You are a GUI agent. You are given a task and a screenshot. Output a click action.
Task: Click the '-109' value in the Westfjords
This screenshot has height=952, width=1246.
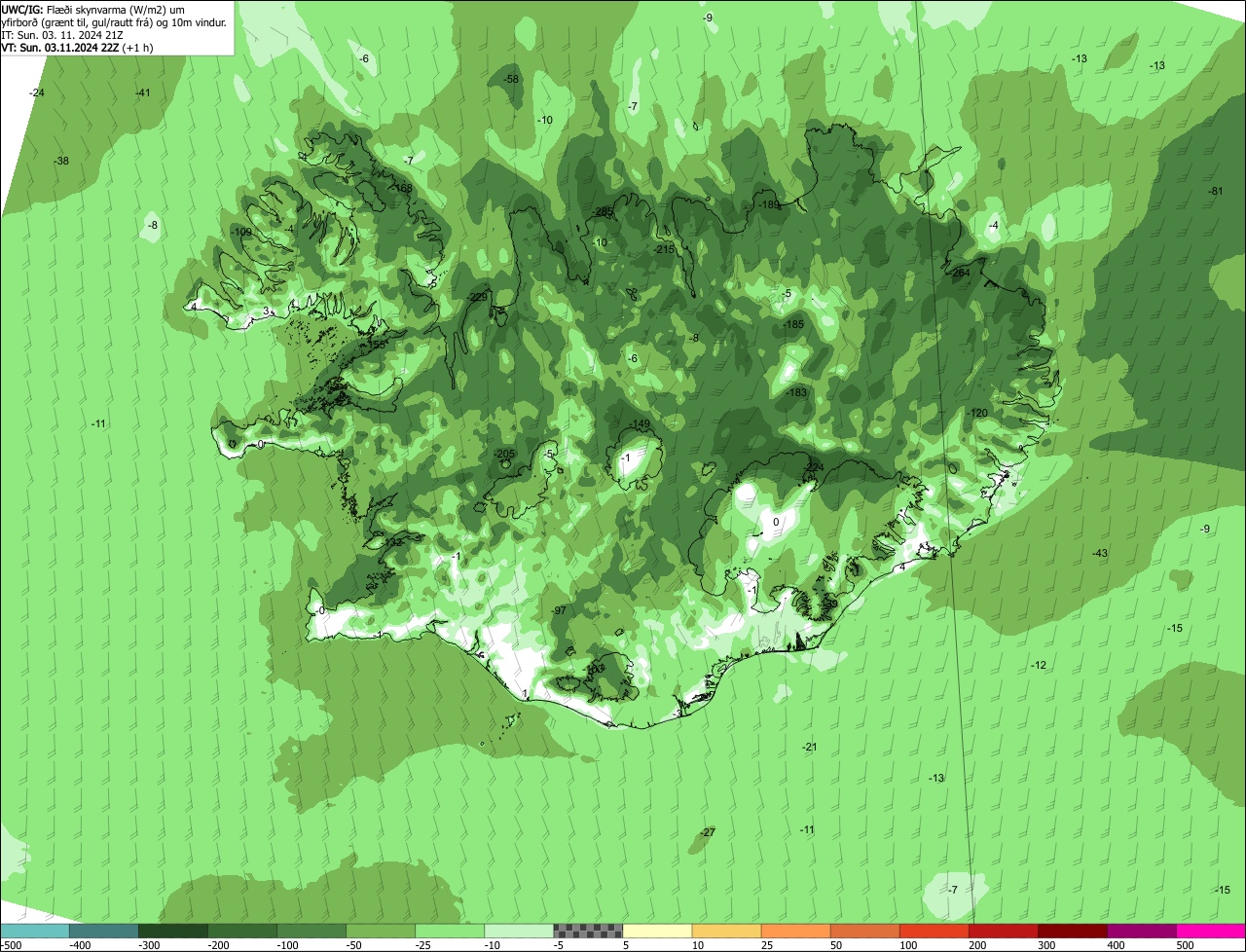241,232
